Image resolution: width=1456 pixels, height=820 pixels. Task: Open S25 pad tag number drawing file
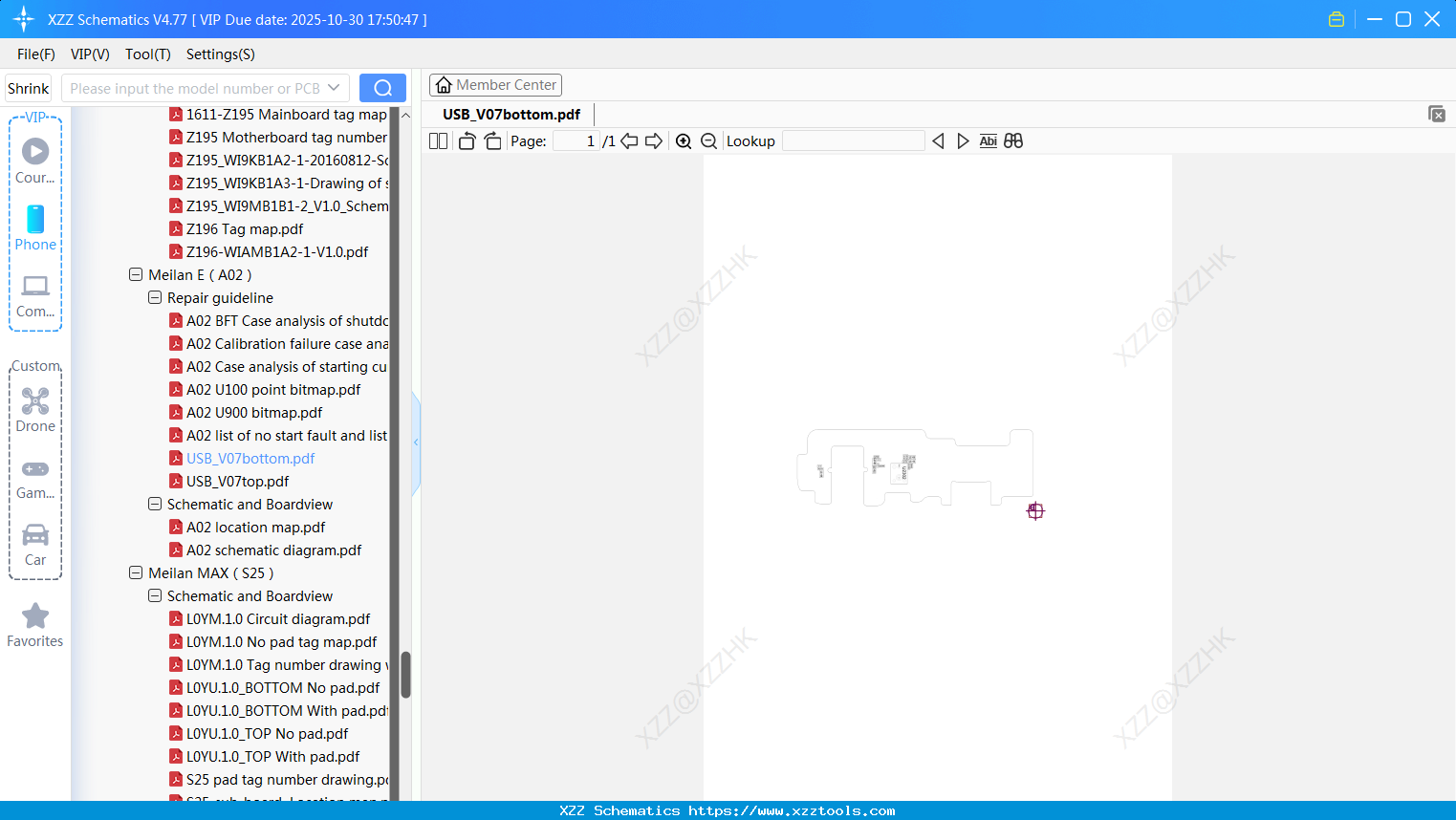[287, 779]
